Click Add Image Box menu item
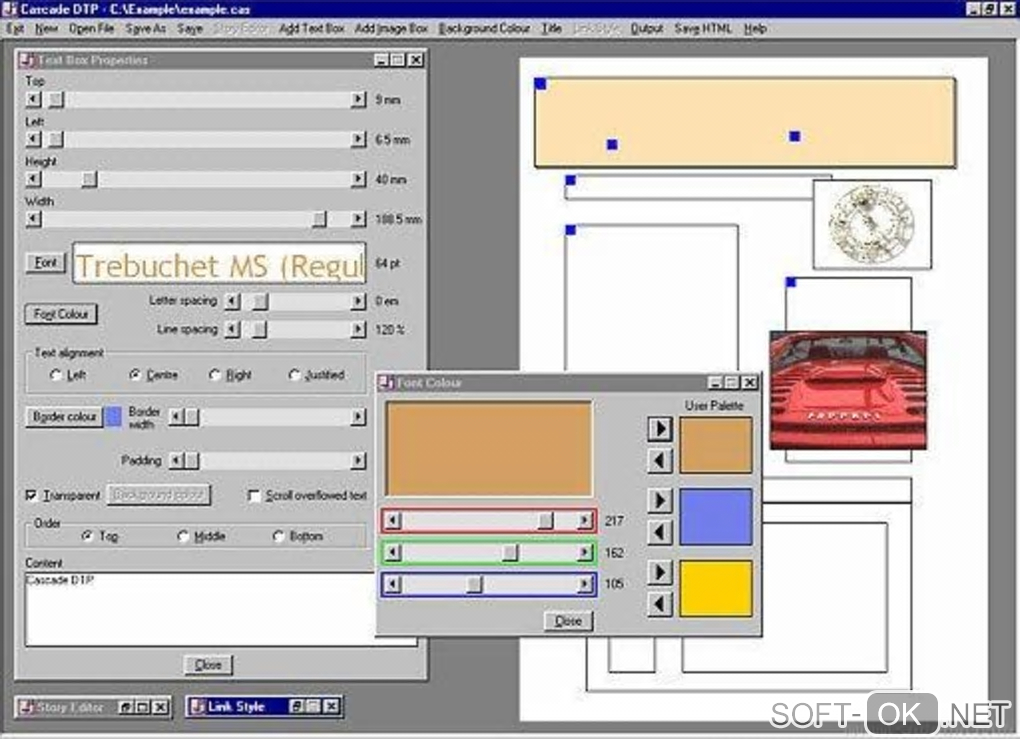The height and width of the screenshot is (739, 1020). click(x=391, y=29)
